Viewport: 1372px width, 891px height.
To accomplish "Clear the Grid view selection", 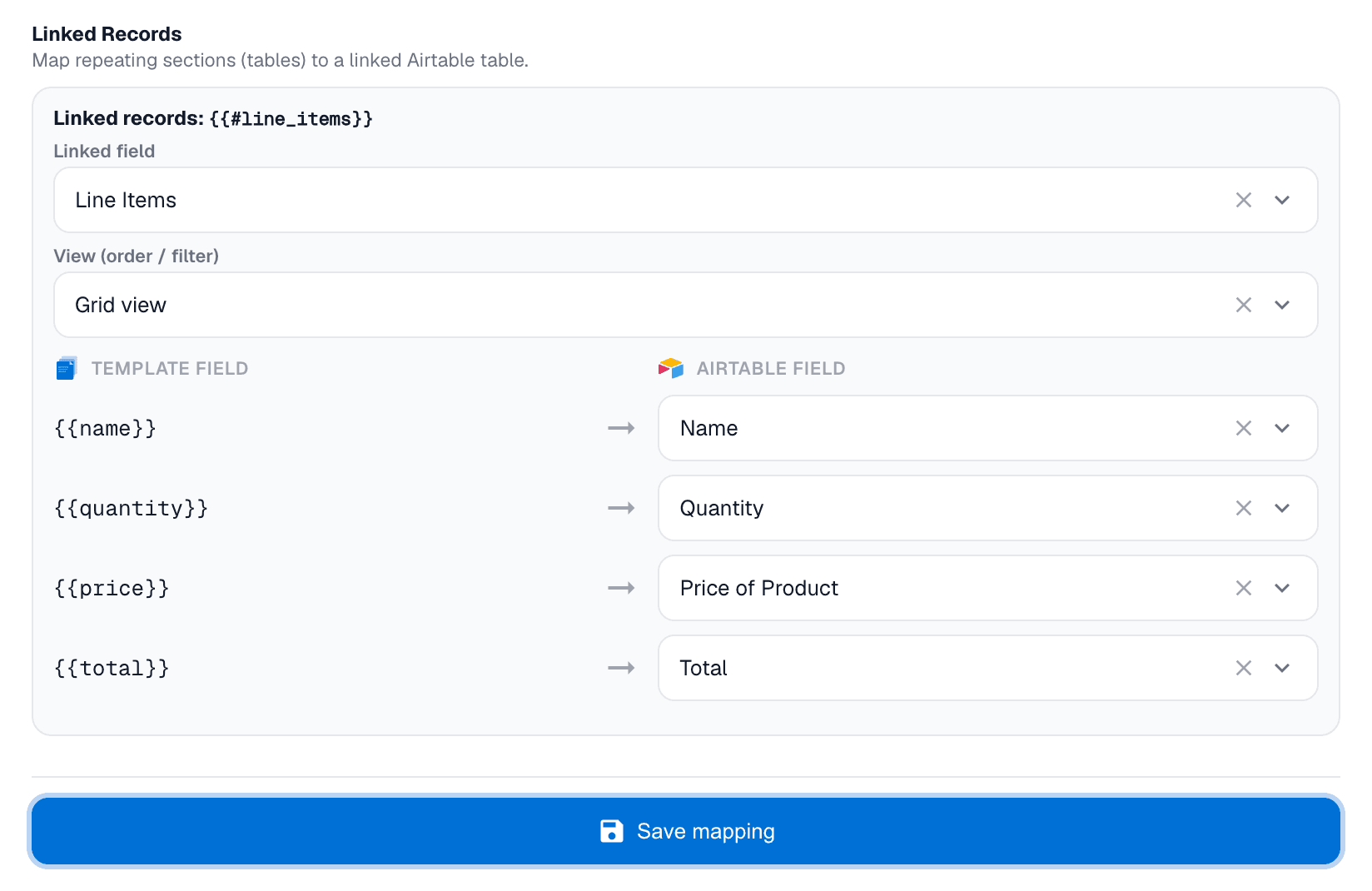I will pyautogui.click(x=1244, y=305).
